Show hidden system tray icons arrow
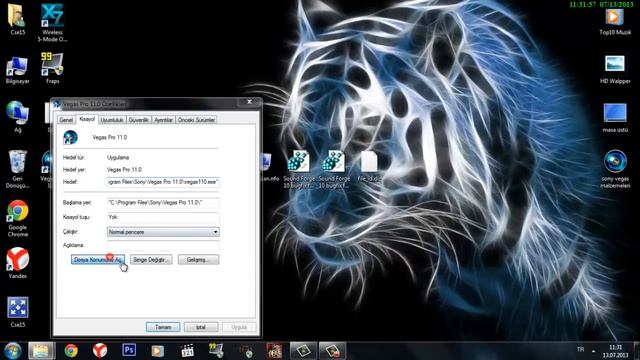 [x=593, y=351]
